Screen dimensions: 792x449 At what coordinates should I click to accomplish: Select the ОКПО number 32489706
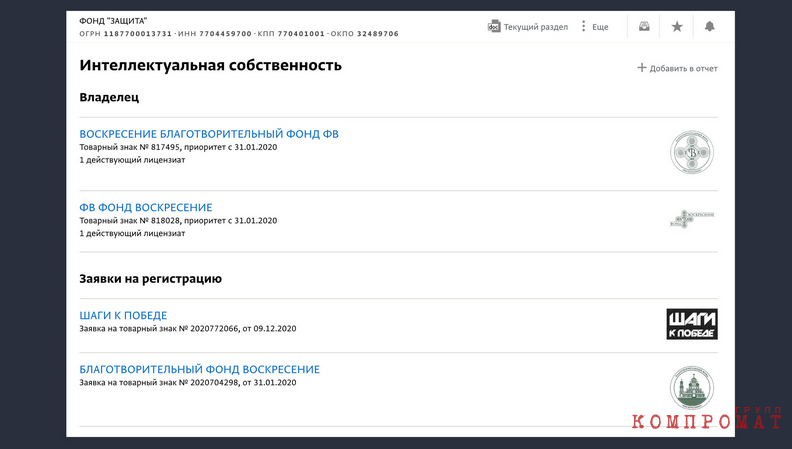click(x=378, y=34)
